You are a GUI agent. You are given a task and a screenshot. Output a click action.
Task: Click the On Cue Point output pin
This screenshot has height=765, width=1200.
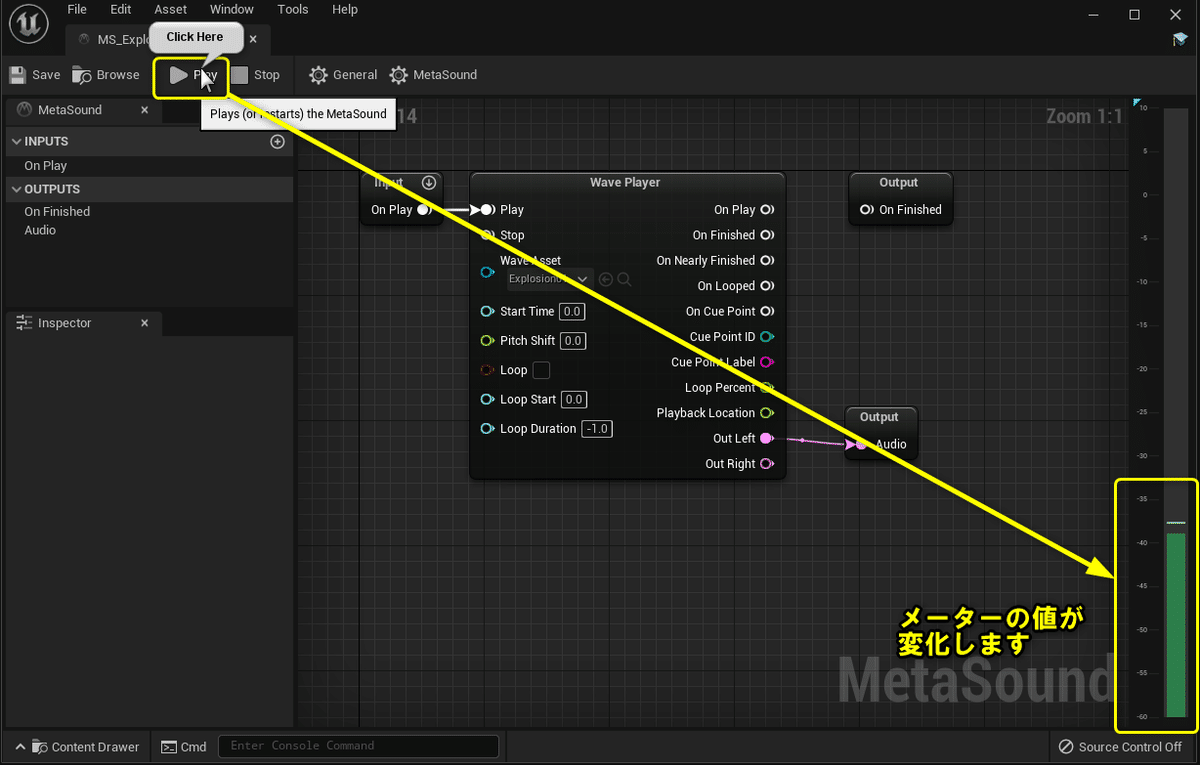[x=767, y=312]
